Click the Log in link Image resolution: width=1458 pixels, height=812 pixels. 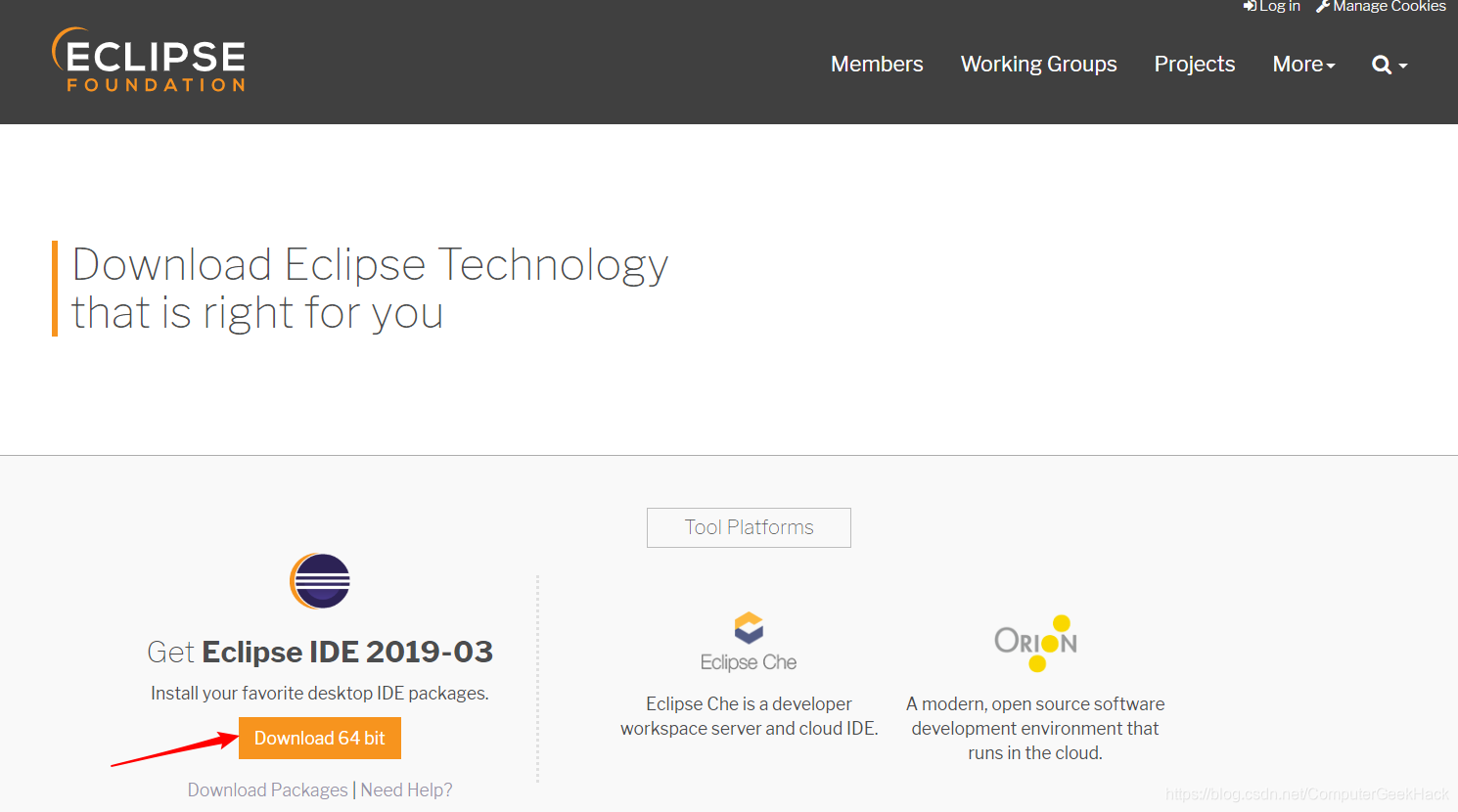(1272, 7)
